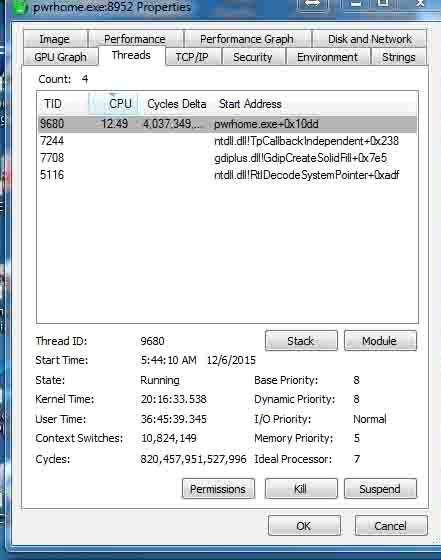Select thread 7244 row

click(x=227, y=141)
